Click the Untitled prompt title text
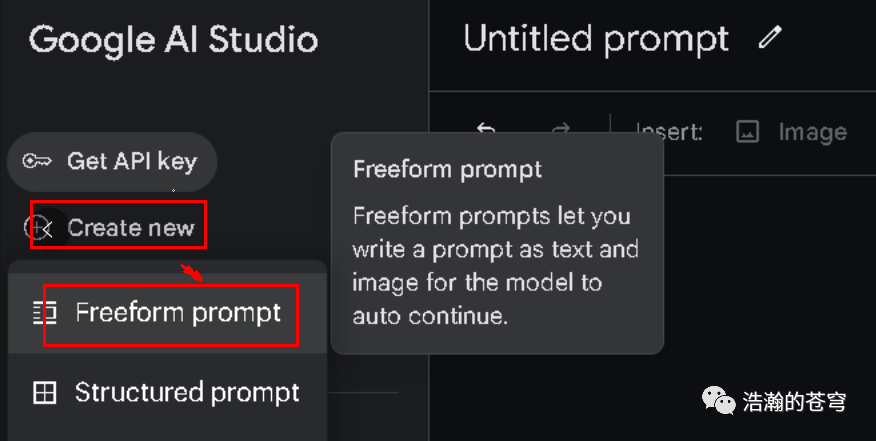Image resolution: width=876 pixels, height=441 pixels. pos(596,39)
